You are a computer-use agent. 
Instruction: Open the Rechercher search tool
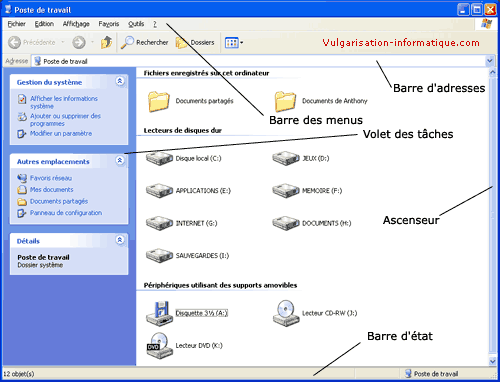[144, 42]
